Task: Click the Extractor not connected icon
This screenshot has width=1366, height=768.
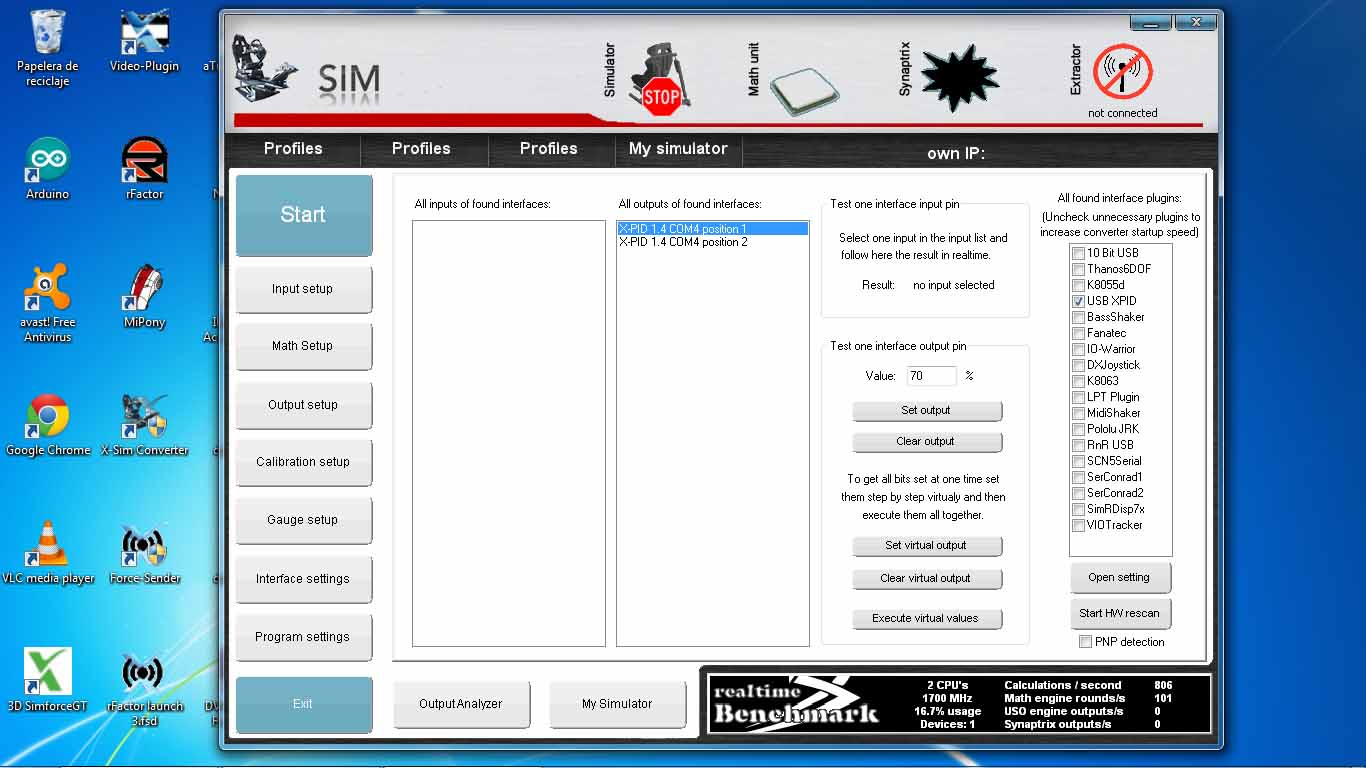Action: coord(1122,73)
